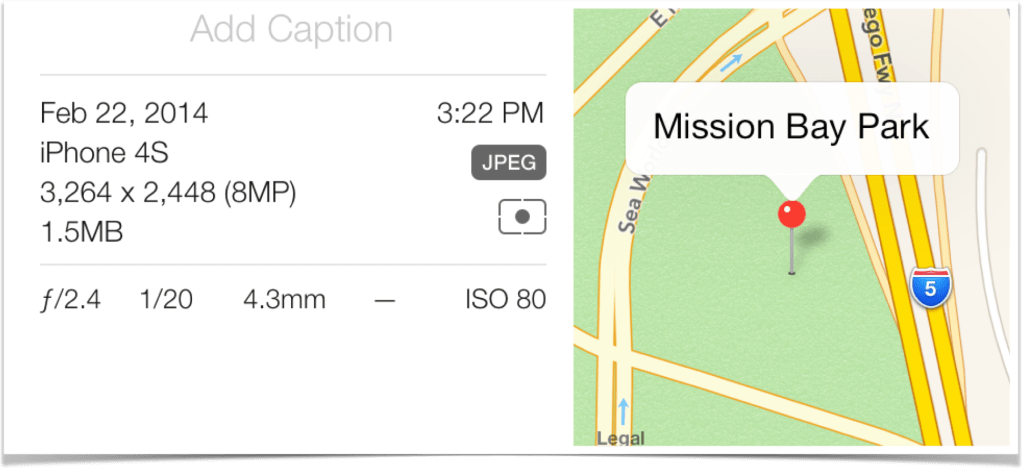
Task: Click the Add Caption text field
Action: point(291,30)
